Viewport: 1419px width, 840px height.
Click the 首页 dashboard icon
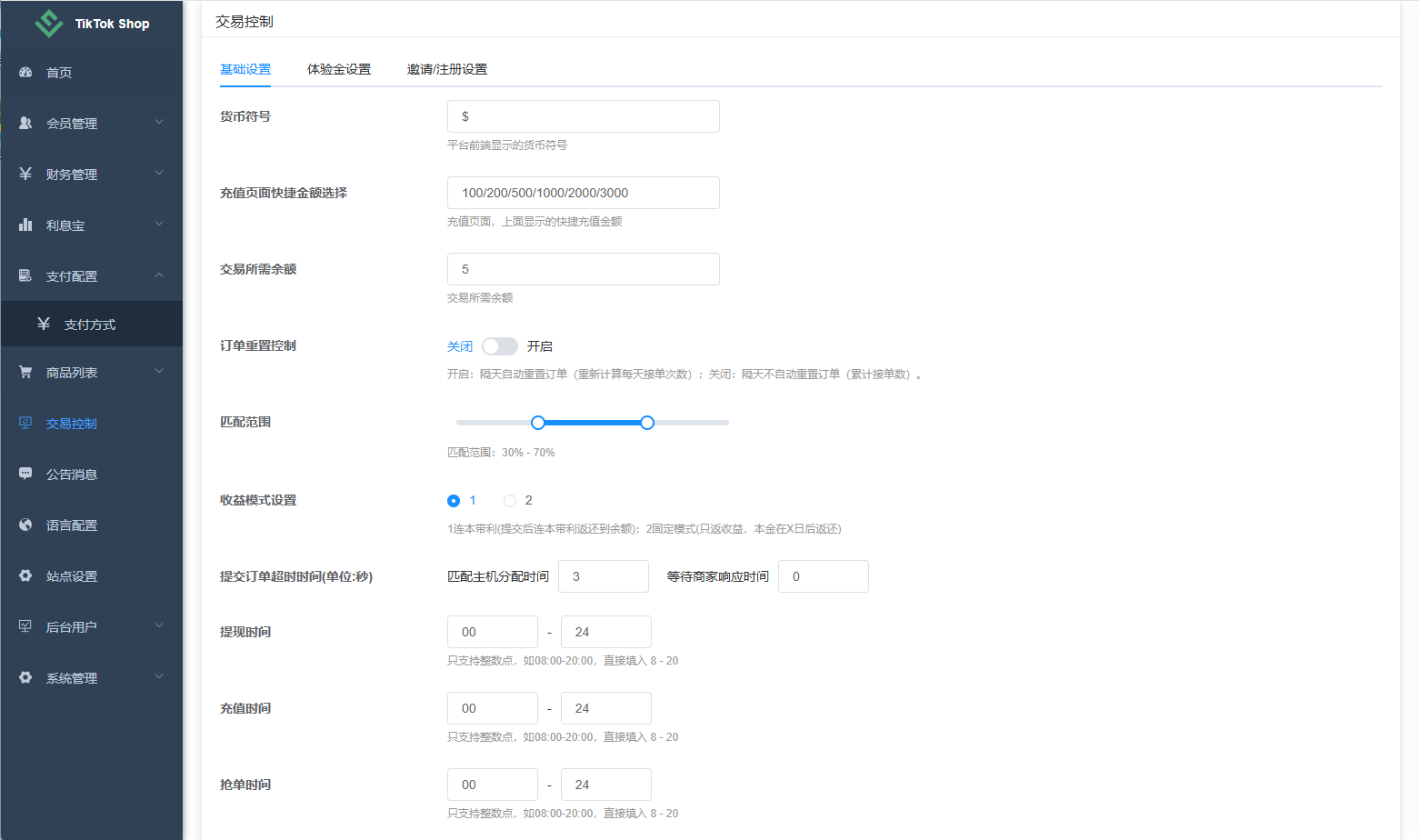pos(25,72)
